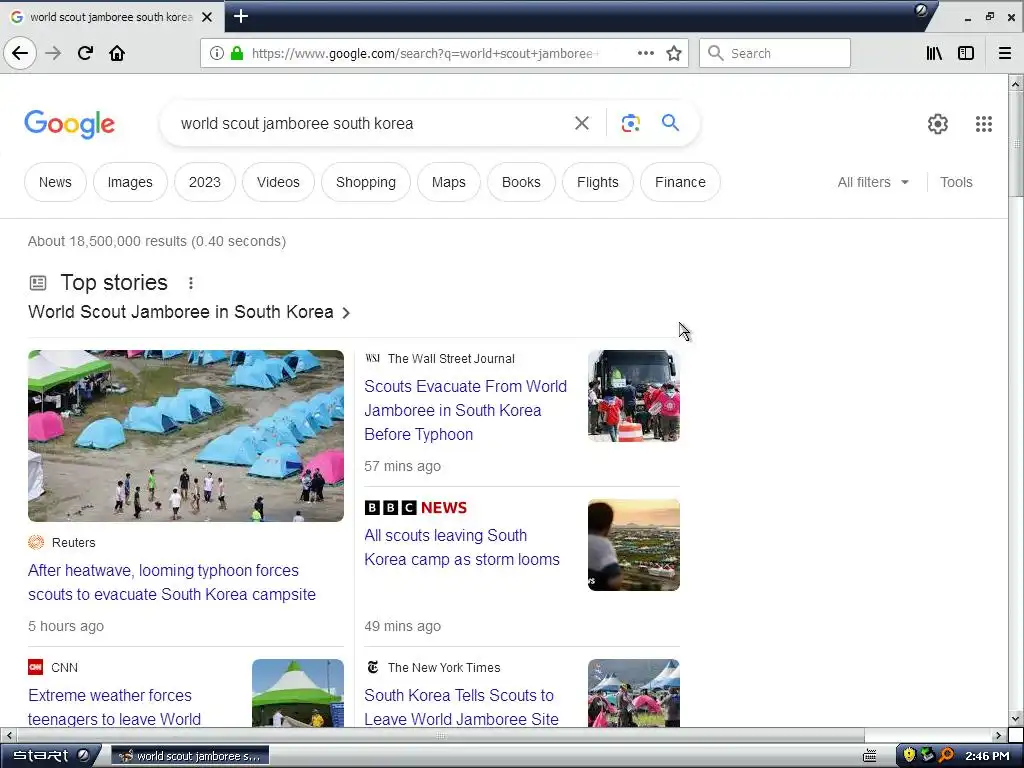Image resolution: width=1024 pixels, height=768 pixels.
Task: Select the Finance filter tab
Action: [680, 182]
